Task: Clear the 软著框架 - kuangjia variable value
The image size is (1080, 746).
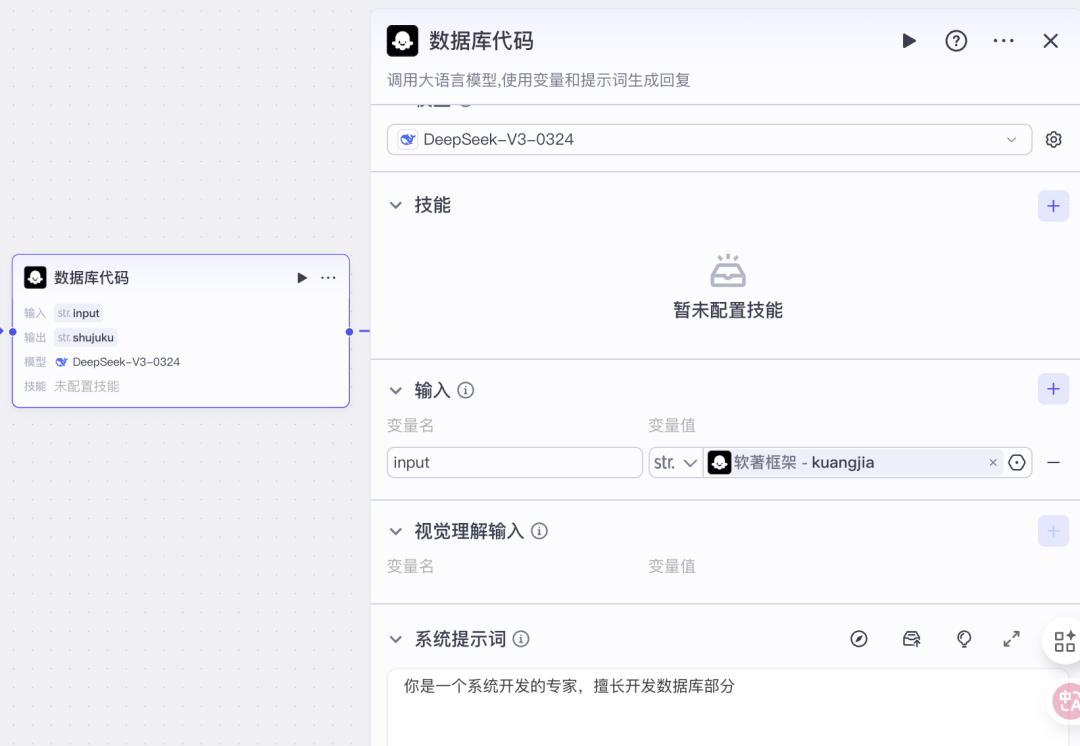Action: [993, 463]
